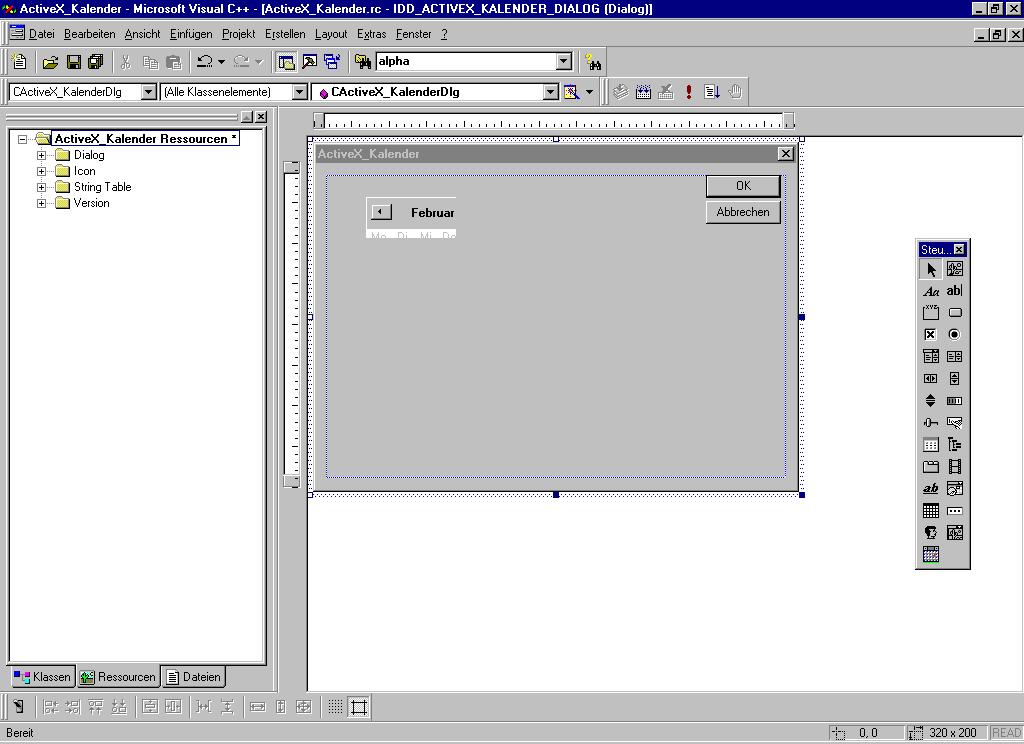Screen dimensions: 1024x744
Task: Toggle the dialog grid display
Action: [335, 707]
